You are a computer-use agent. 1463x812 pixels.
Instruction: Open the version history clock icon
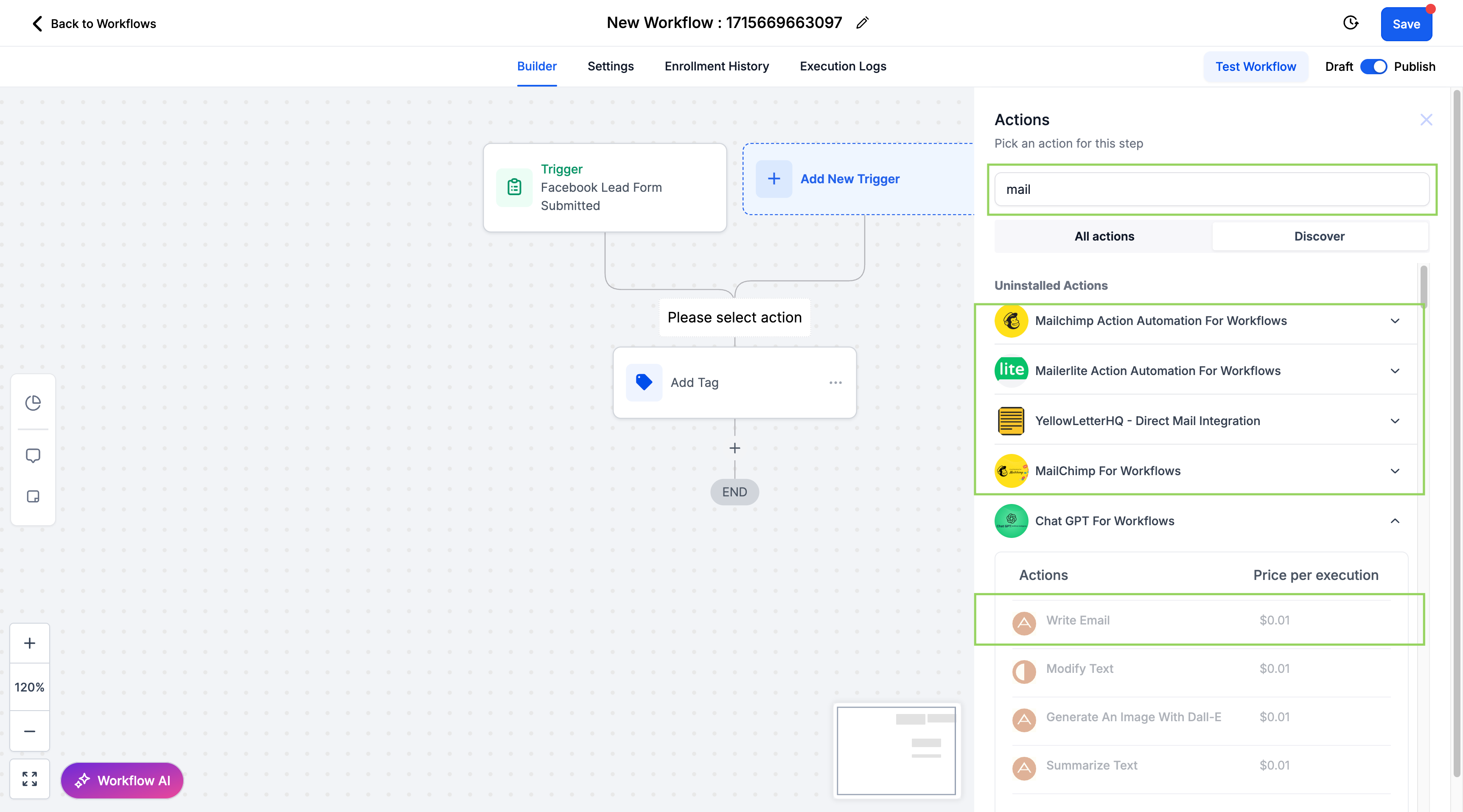coord(1351,23)
